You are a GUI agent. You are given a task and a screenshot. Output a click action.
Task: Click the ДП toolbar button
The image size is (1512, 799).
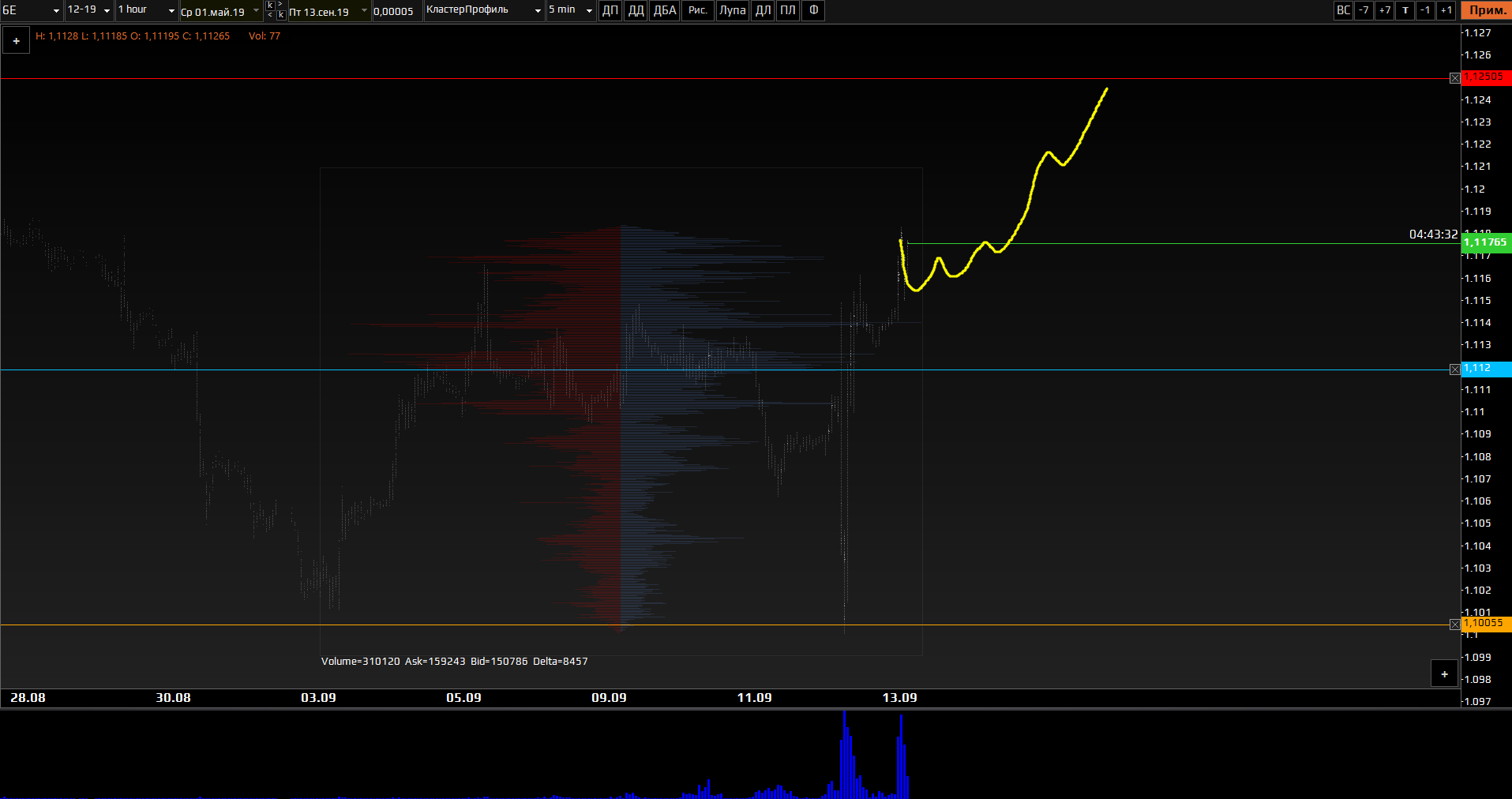pyautogui.click(x=610, y=10)
